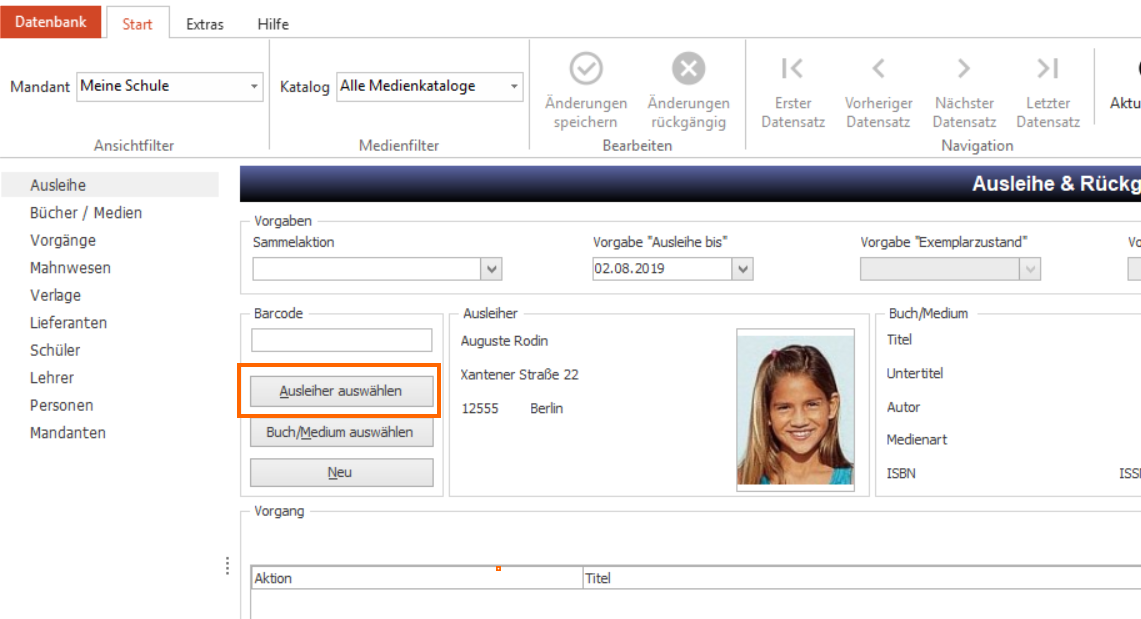Go to Erster Datensatz
The width and height of the screenshot is (1141, 619).
click(x=792, y=90)
